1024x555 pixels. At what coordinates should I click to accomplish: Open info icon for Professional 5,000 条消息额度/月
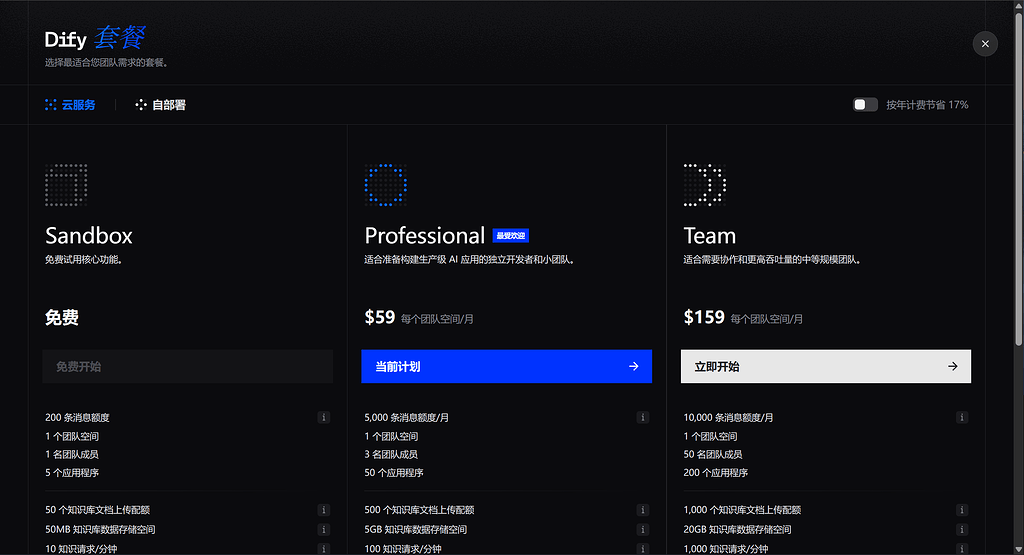tap(643, 417)
